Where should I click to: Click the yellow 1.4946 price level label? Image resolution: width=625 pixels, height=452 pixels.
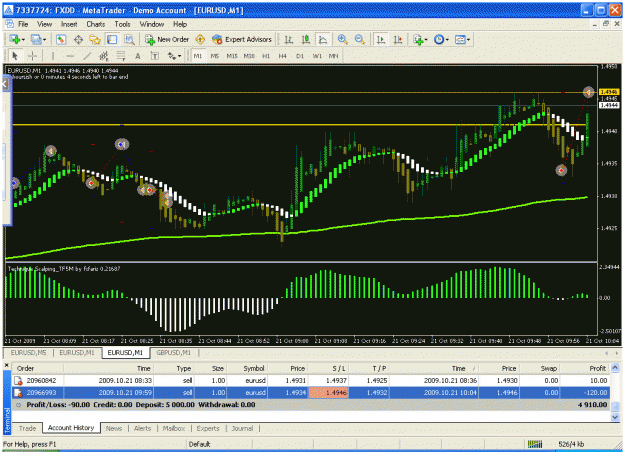(609, 92)
